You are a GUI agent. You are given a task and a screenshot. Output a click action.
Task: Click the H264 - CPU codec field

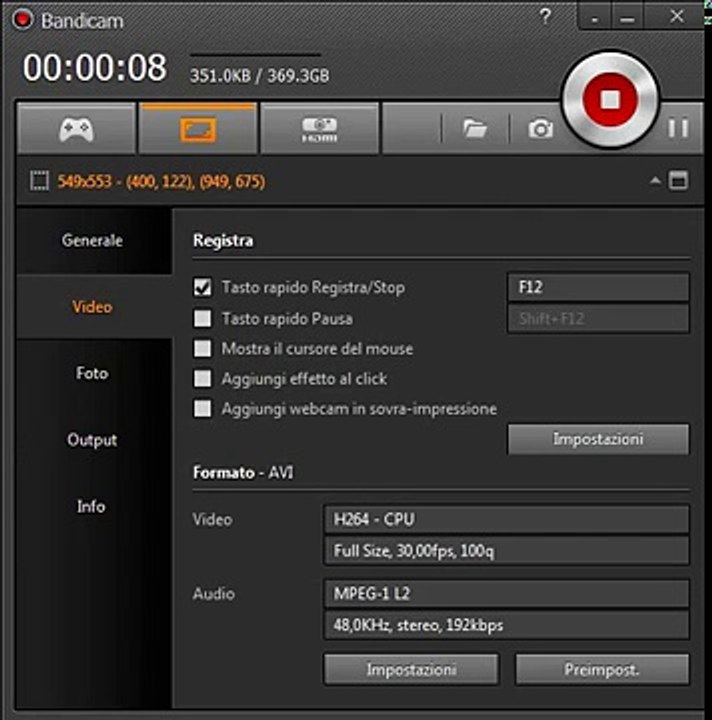click(506, 519)
